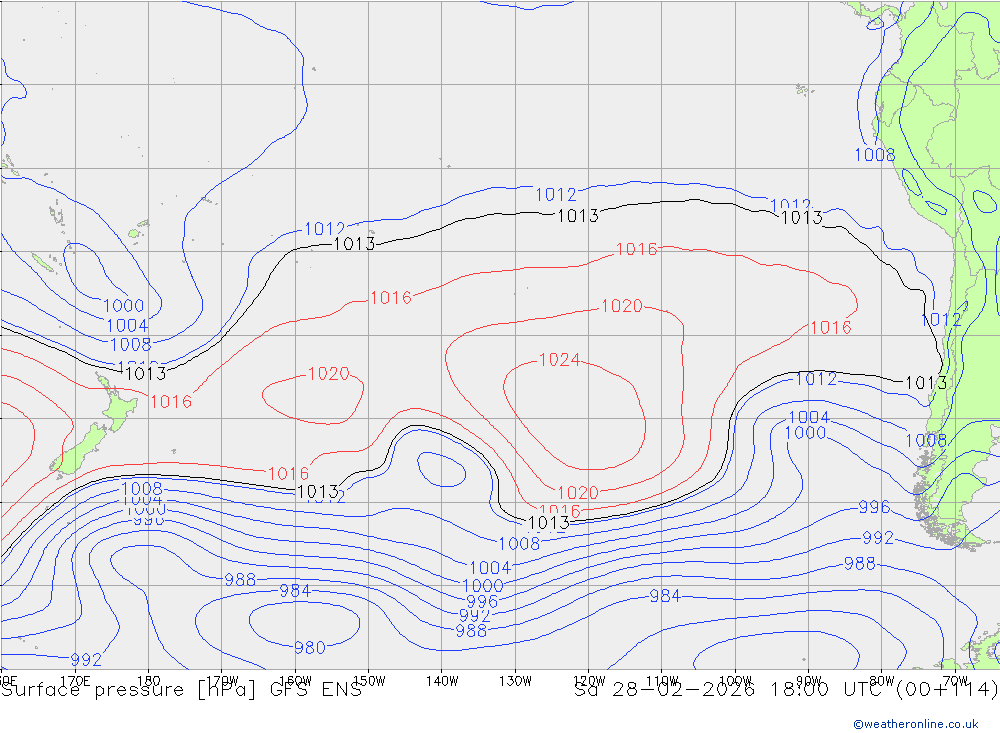Select the 140W longitude axis label
The height and width of the screenshot is (733, 1000).
click(442, 681)
